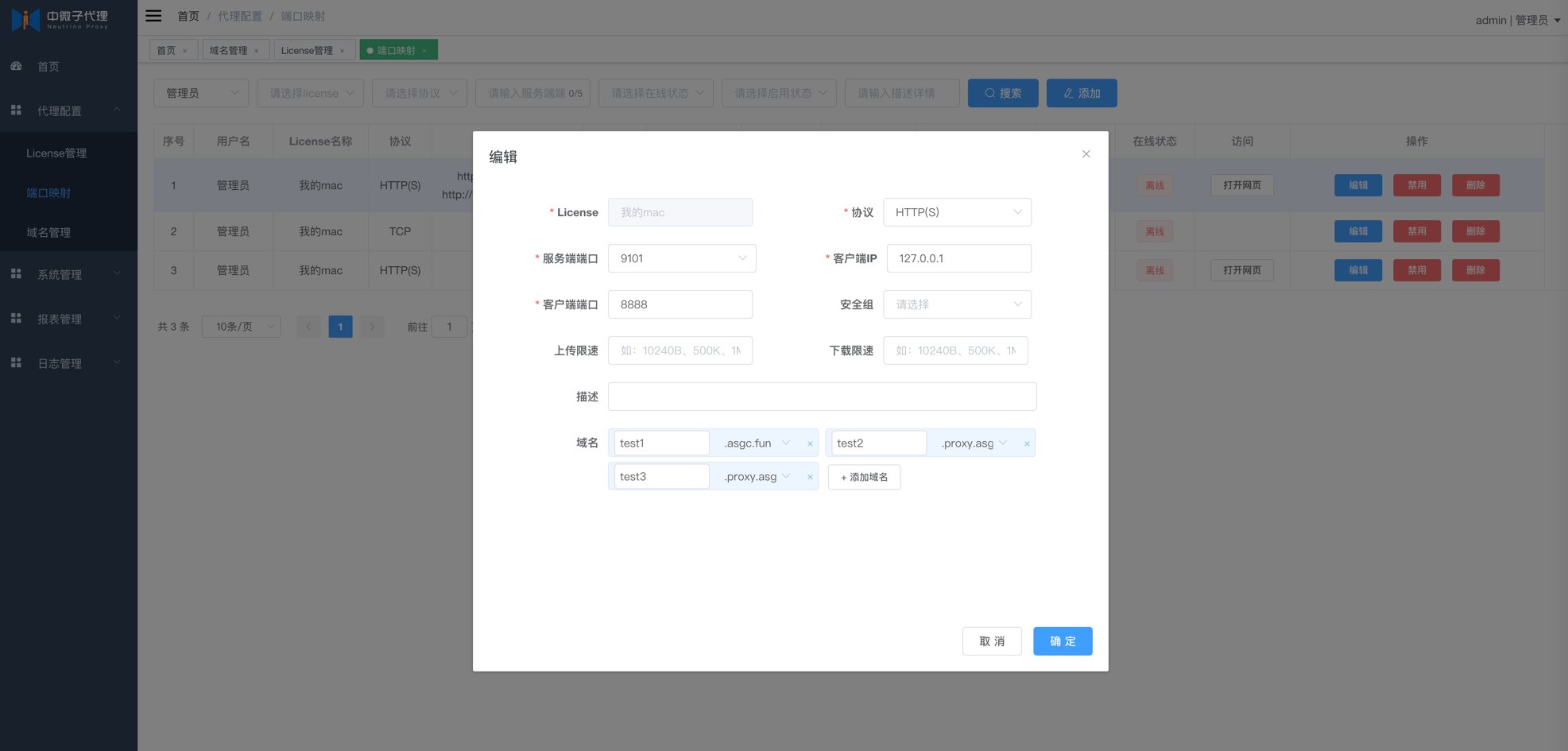Close the 域名管理 tab
Image resolution: width=1568 pixels, height=751 pixels.
257,51
